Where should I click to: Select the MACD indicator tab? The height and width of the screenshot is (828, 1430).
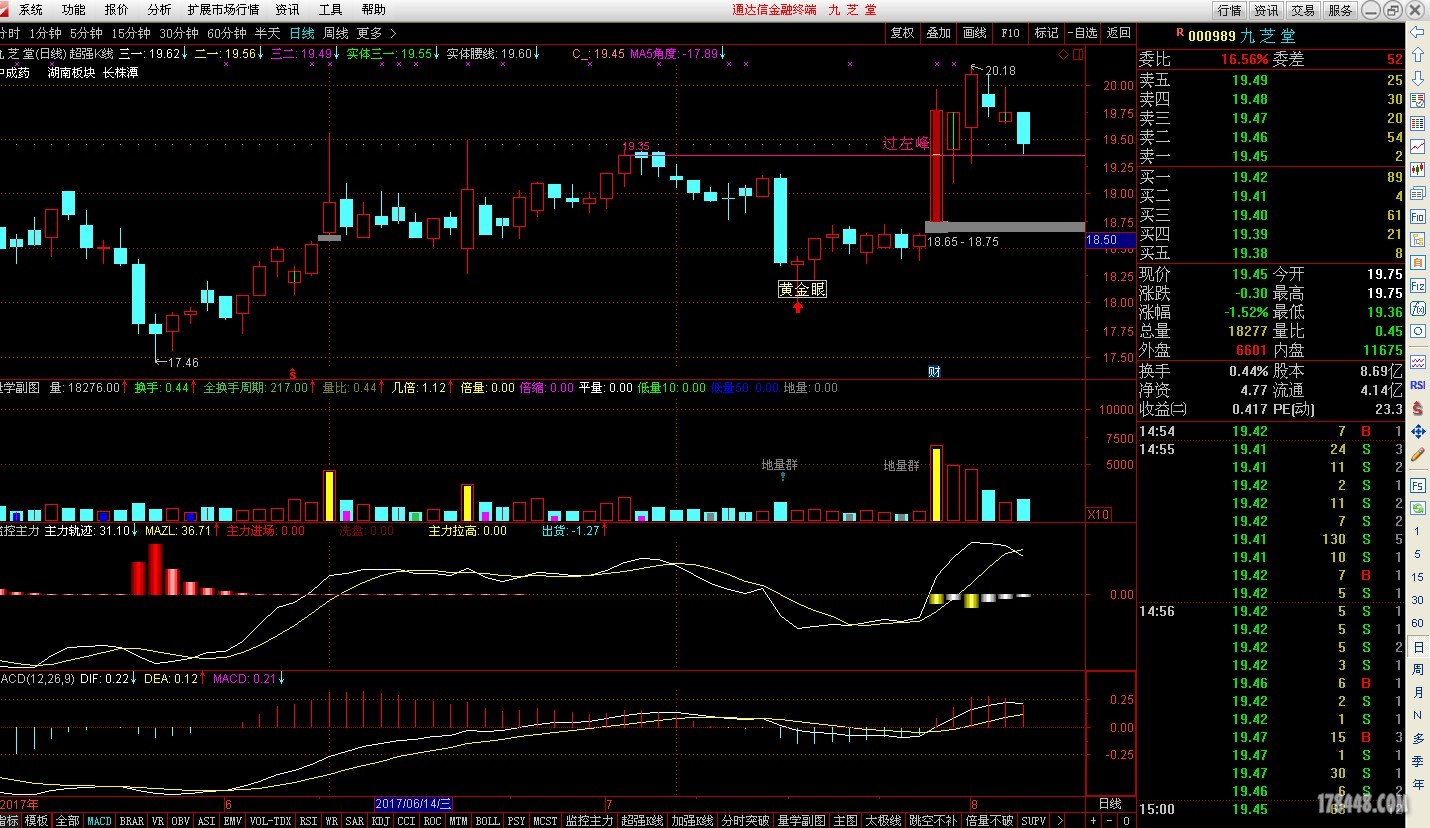click(100, 820)
